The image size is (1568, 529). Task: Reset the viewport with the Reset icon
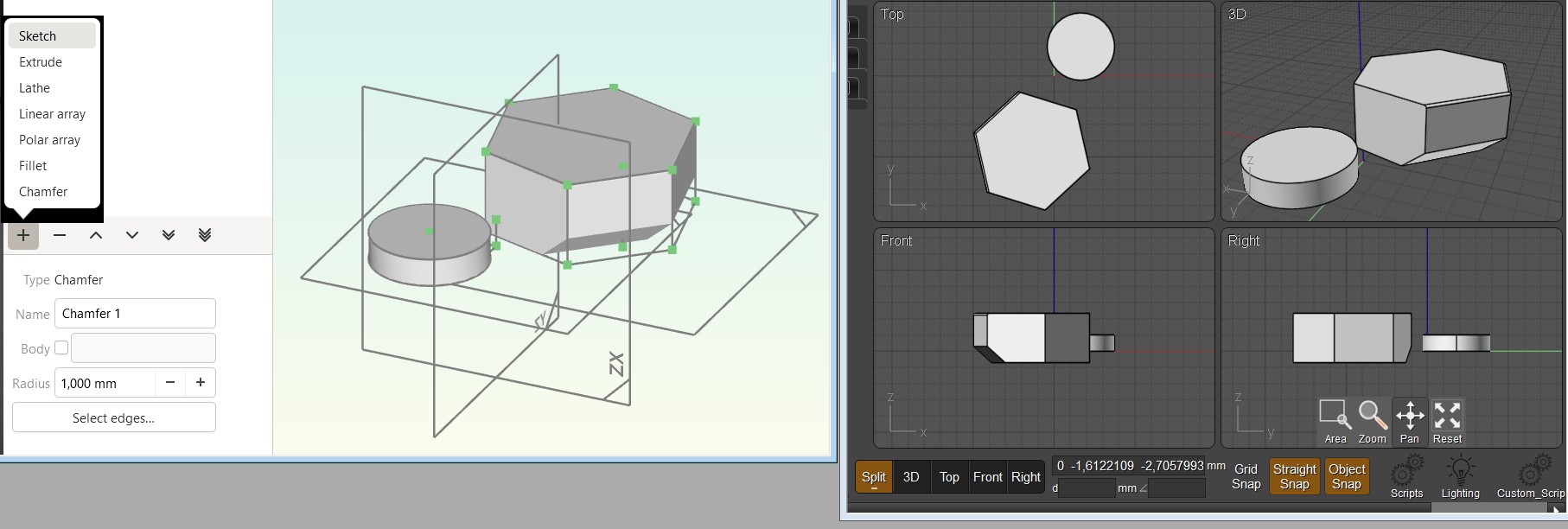[x=1447, y=422]
